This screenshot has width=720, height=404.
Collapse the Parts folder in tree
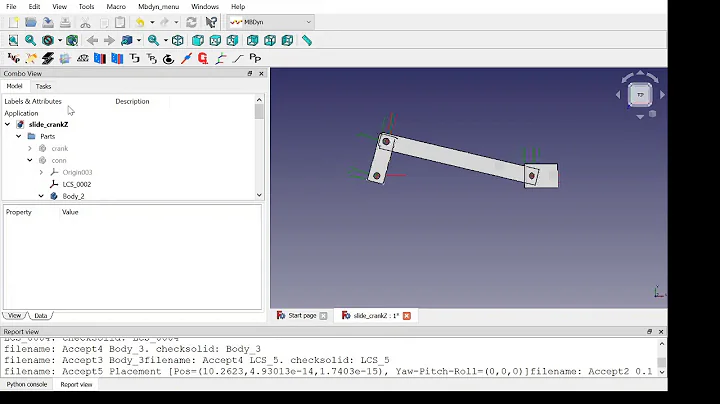click(18, 136)
